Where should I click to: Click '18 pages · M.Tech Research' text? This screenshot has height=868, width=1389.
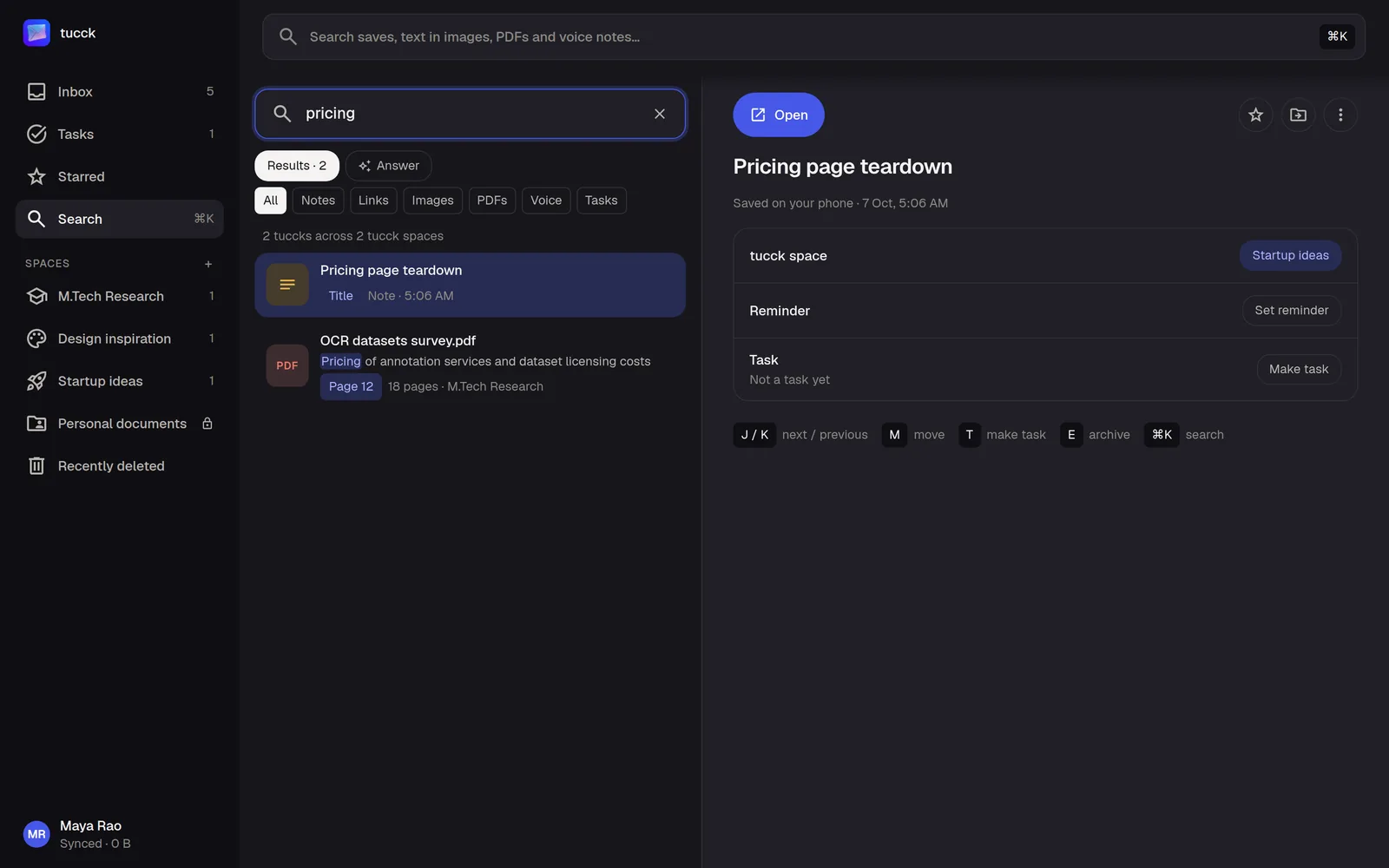point(465,387)
